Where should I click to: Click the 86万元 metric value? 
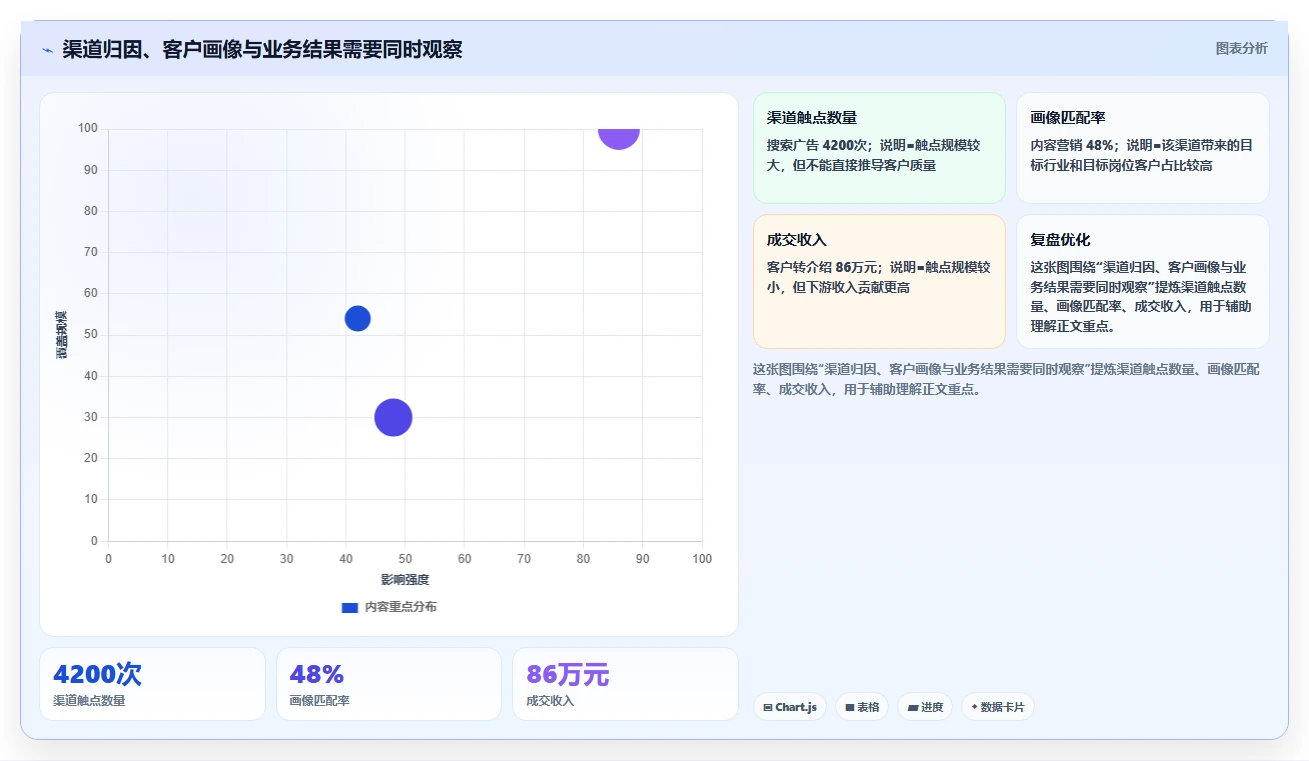coord(567,674)
